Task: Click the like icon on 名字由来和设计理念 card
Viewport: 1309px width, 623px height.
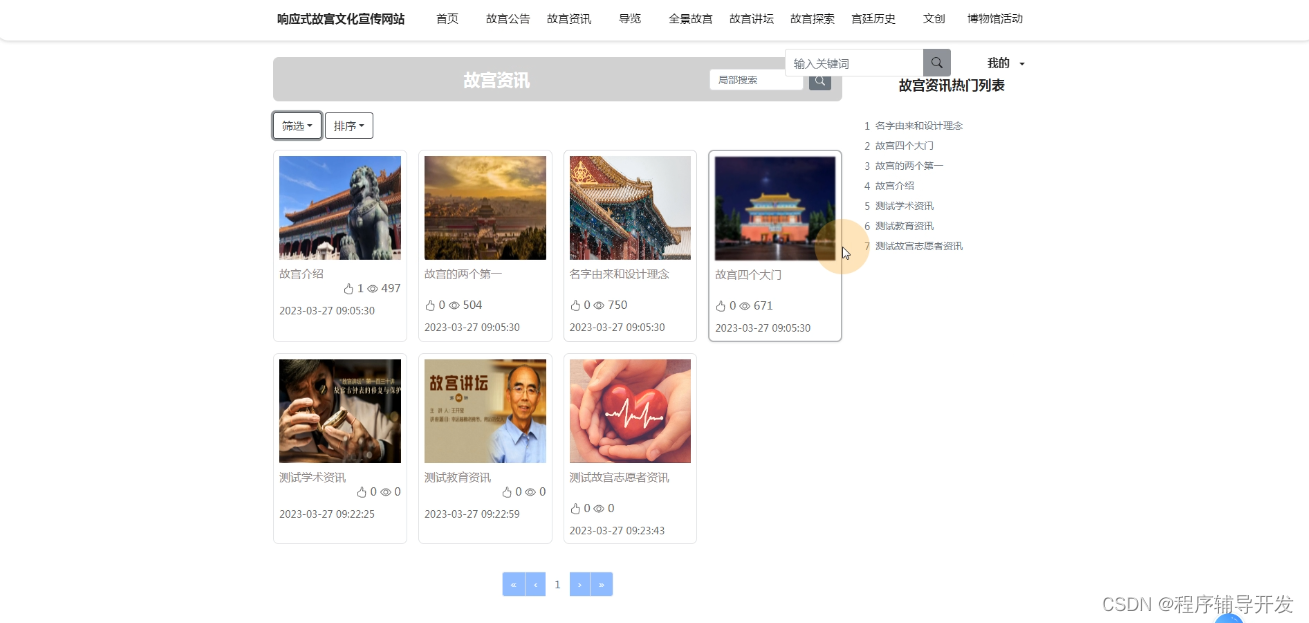Action: [576, 306]
